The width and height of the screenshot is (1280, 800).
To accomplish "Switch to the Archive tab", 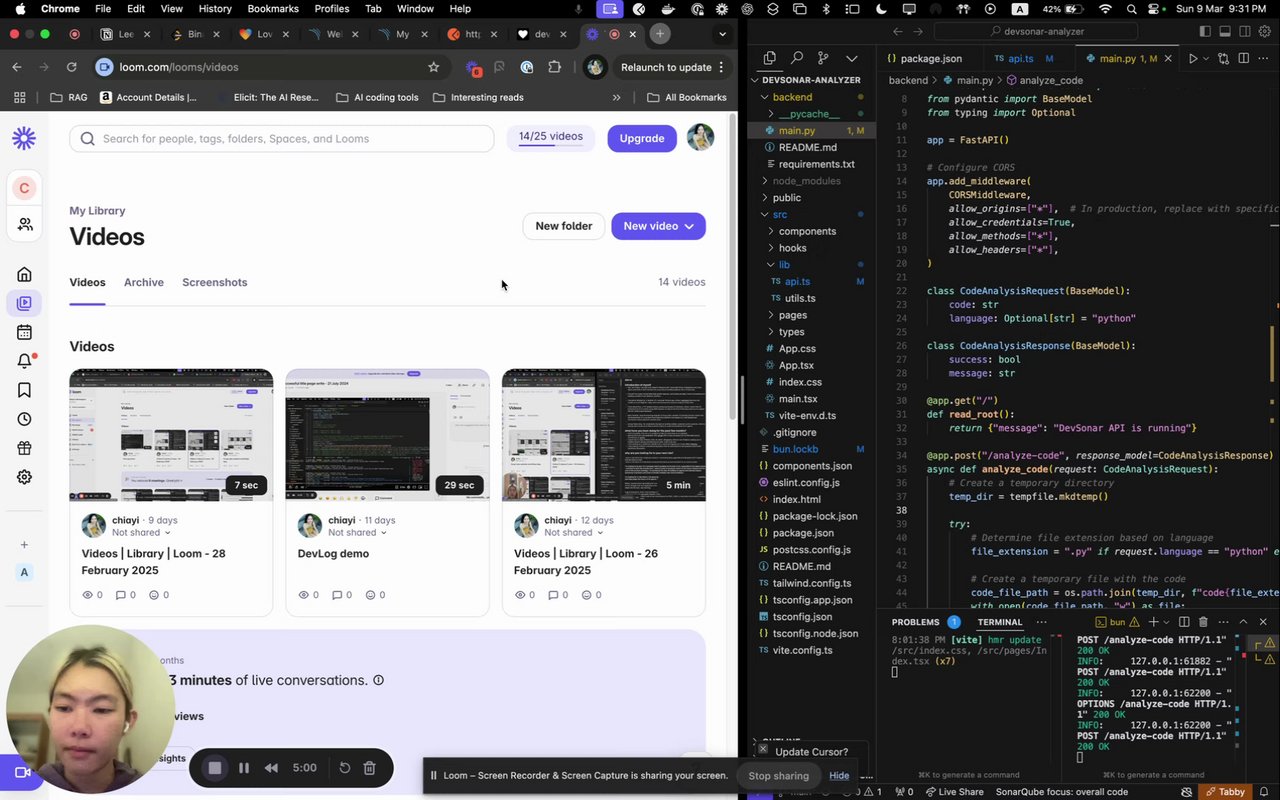I will tap(144, 282).
